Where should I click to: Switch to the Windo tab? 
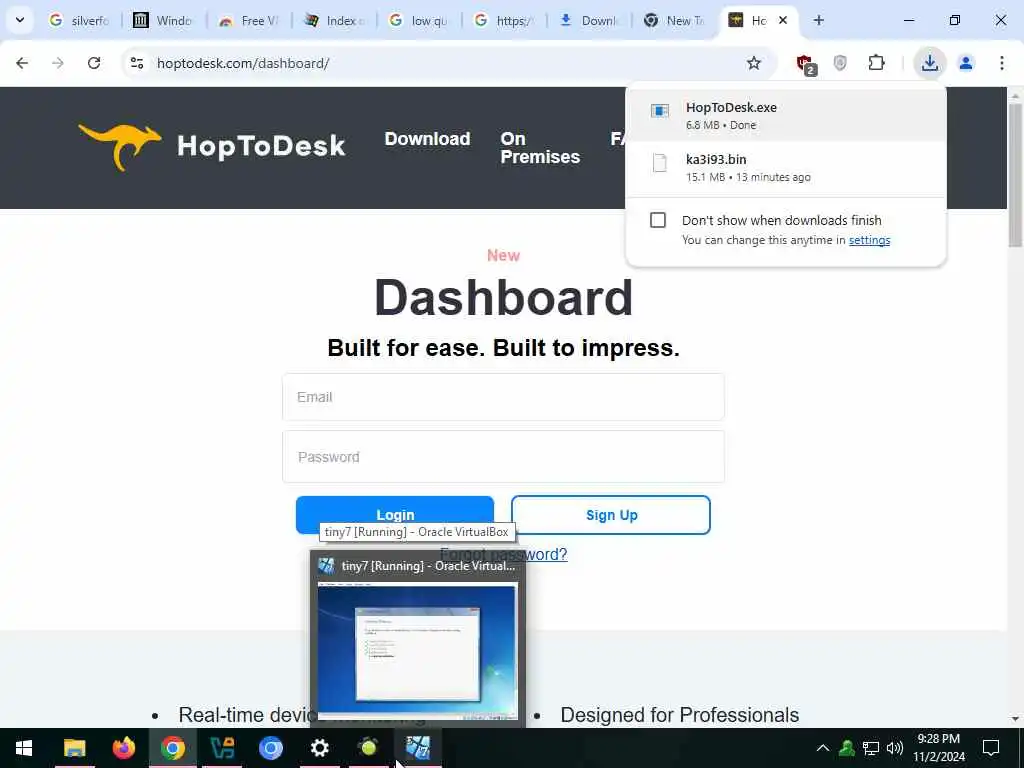163,20
